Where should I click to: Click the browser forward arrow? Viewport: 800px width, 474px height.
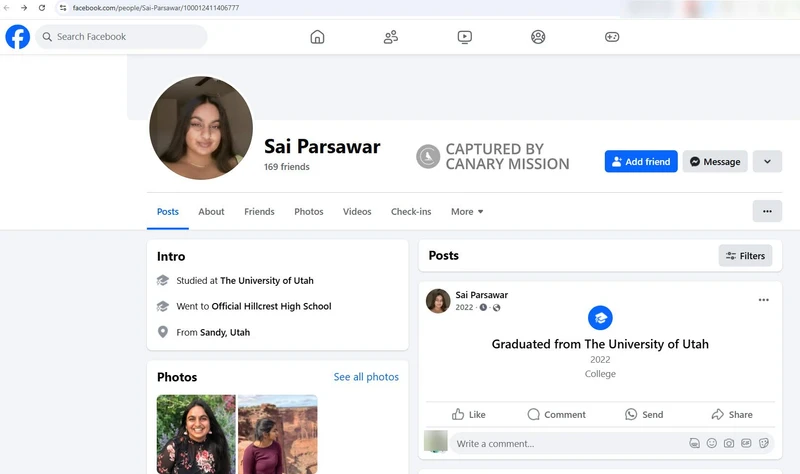24,8
